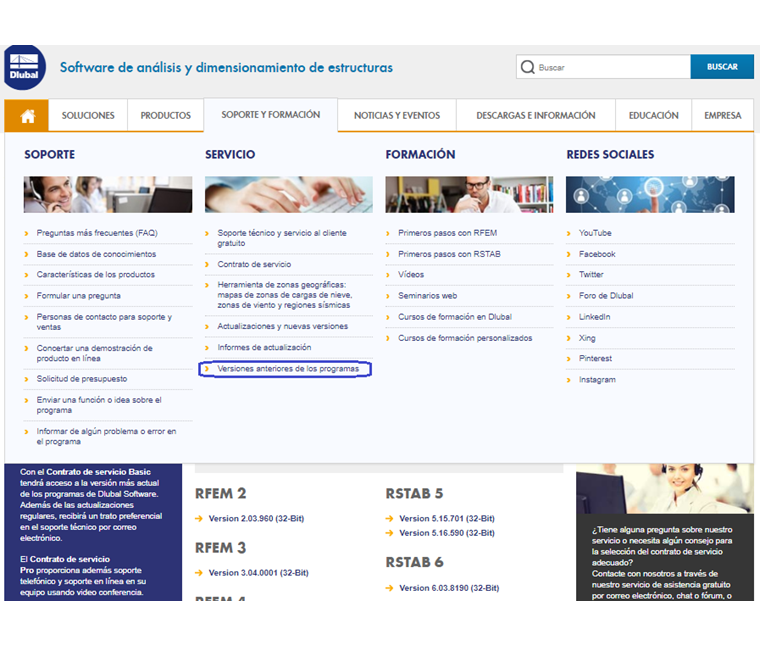Download RSTAB Version 5.15.701 (32-Bit)
The width and height of the screenshot is (760, 647).
click(446, 519)
